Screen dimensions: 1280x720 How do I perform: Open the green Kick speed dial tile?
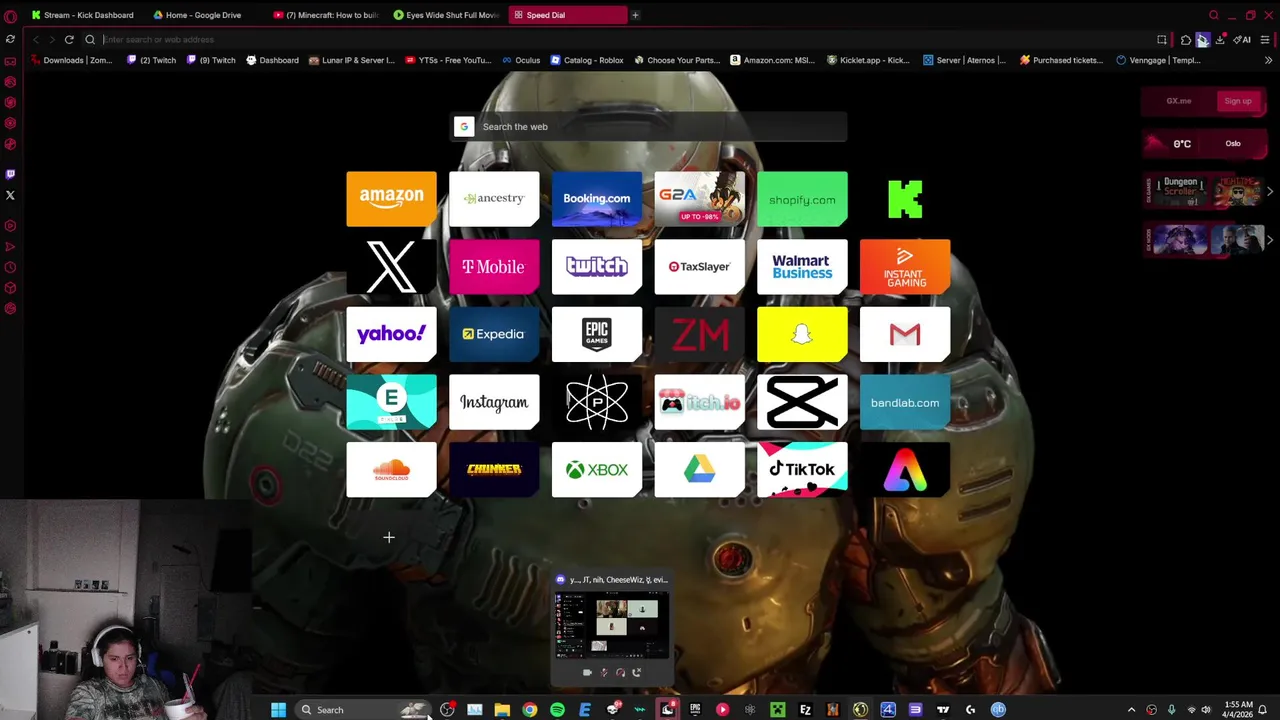pyautogui.click(x=905, y=199)
